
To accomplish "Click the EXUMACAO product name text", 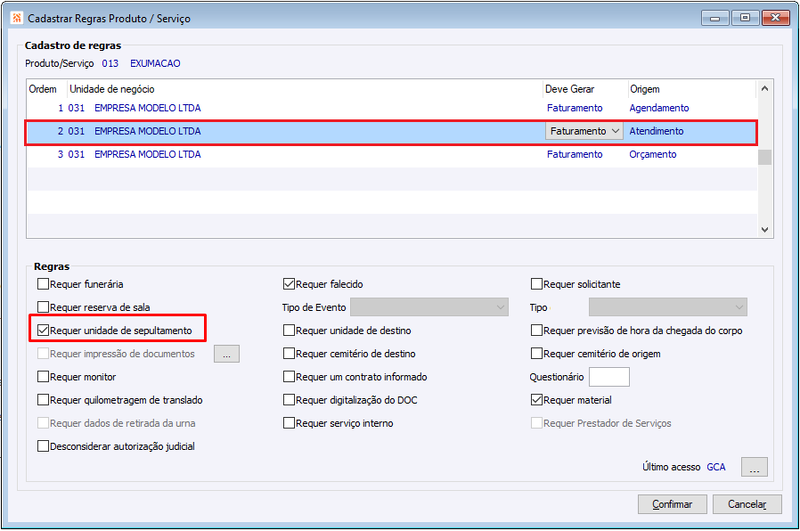I will point(155,64).
